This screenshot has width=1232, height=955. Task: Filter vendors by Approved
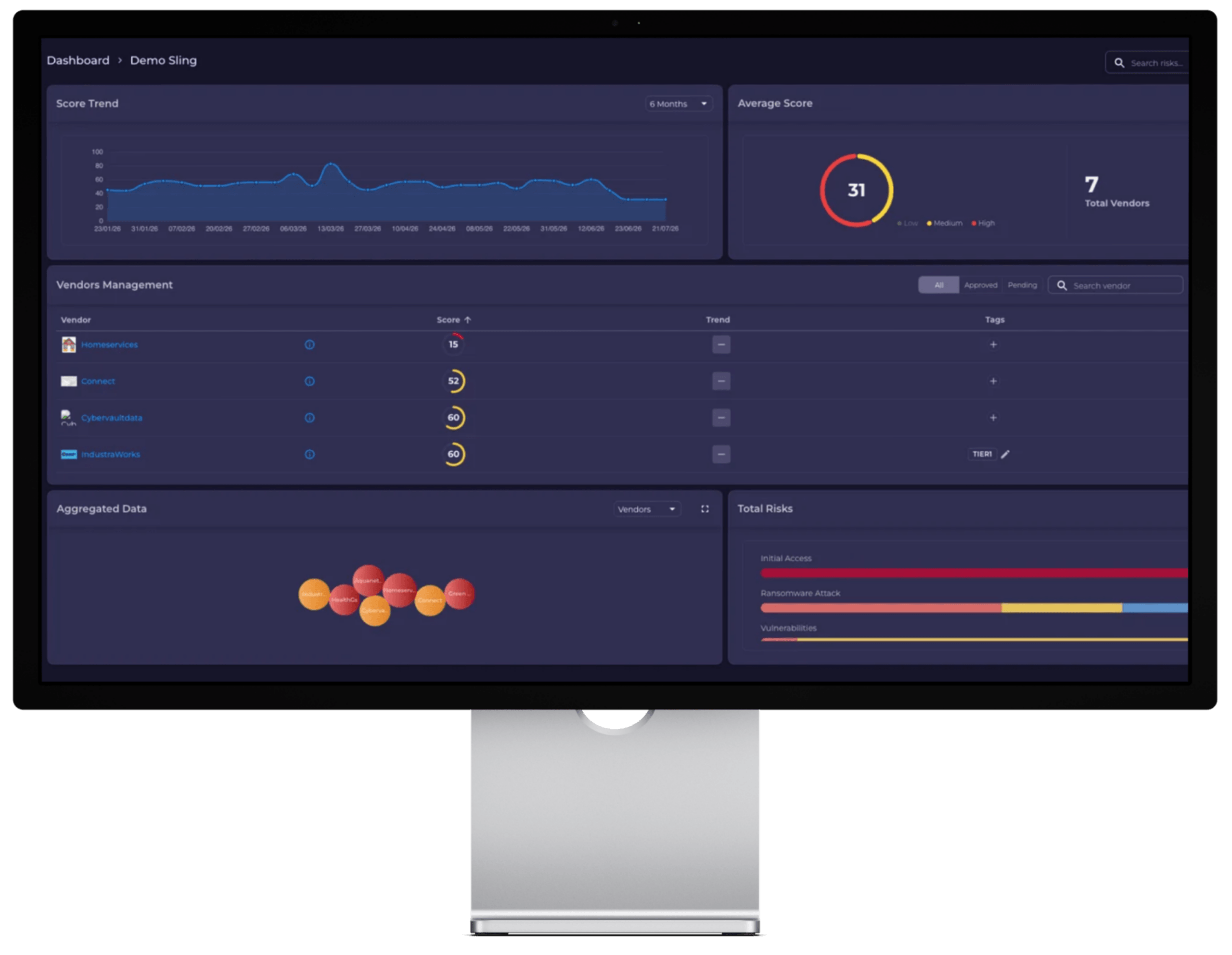(x=980, y=285)
